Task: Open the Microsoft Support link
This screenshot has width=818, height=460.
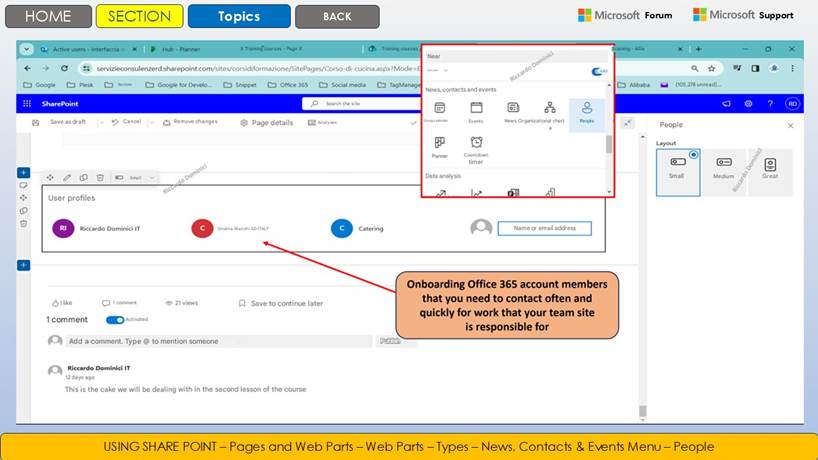Action: 743,15
